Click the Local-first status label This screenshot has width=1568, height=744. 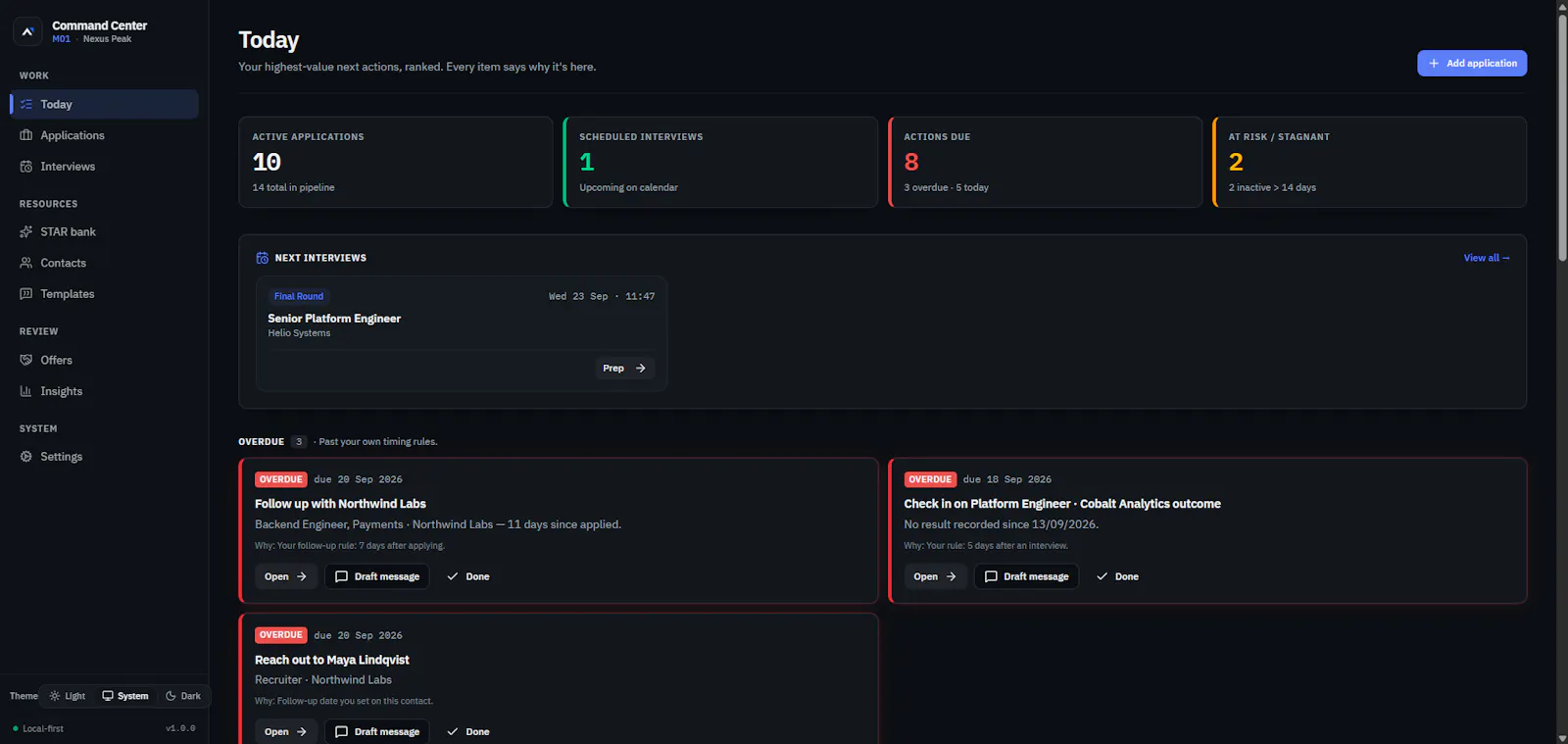43,728
